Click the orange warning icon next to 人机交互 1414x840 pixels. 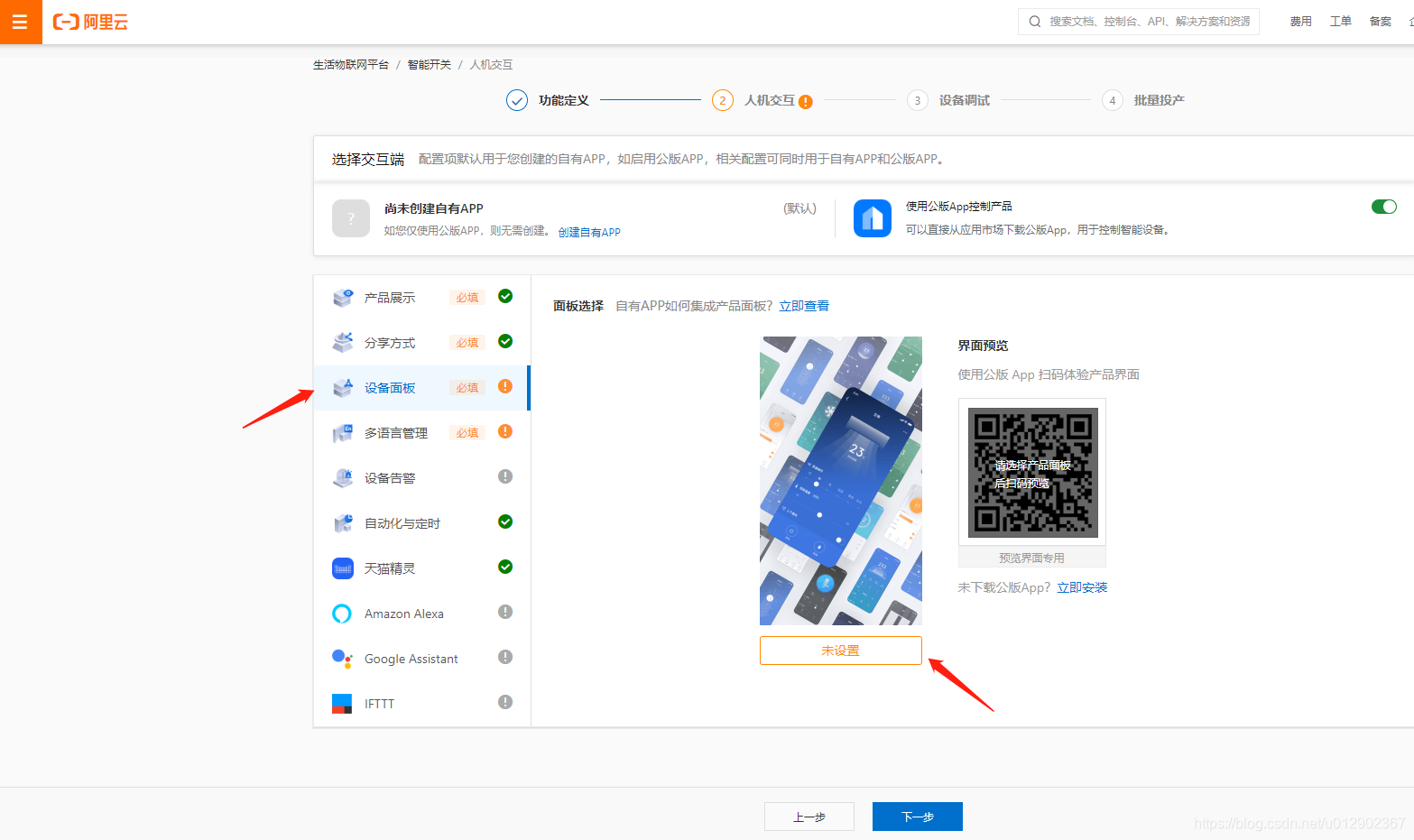806,102
